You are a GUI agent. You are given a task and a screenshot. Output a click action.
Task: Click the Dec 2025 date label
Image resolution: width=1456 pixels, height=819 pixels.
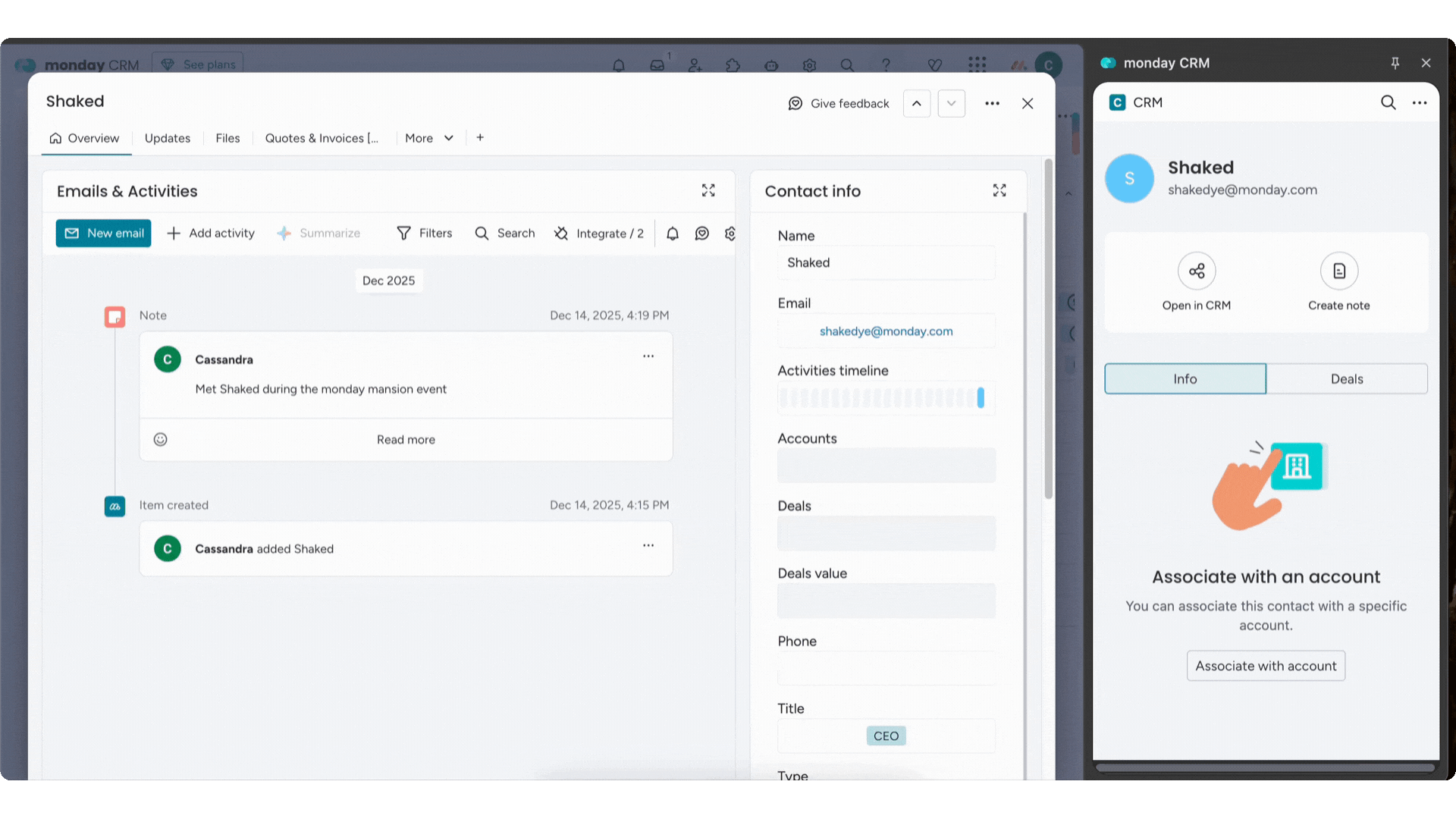click(x=389, y=281)
